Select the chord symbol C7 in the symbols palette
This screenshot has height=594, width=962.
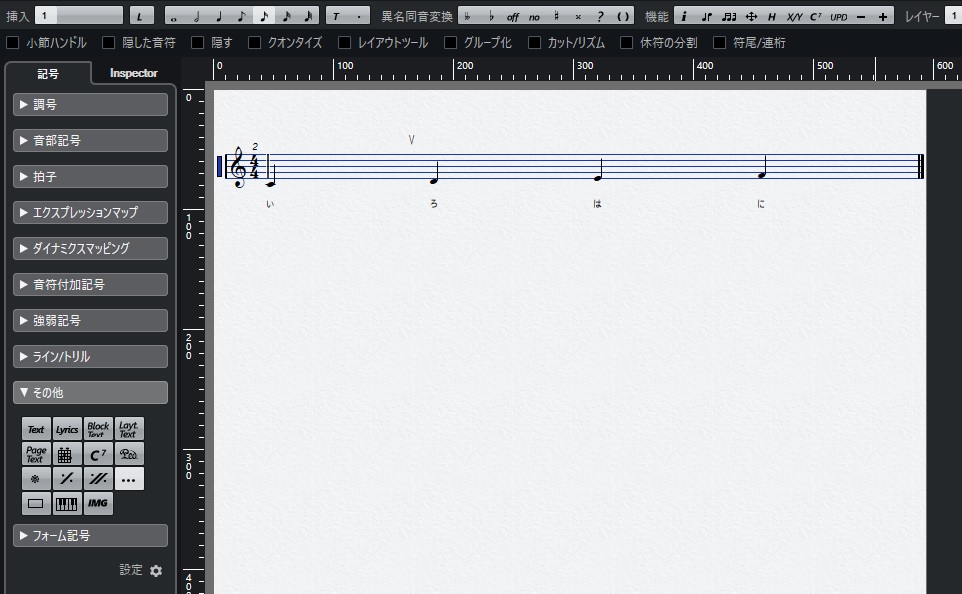tap(98, 455)
